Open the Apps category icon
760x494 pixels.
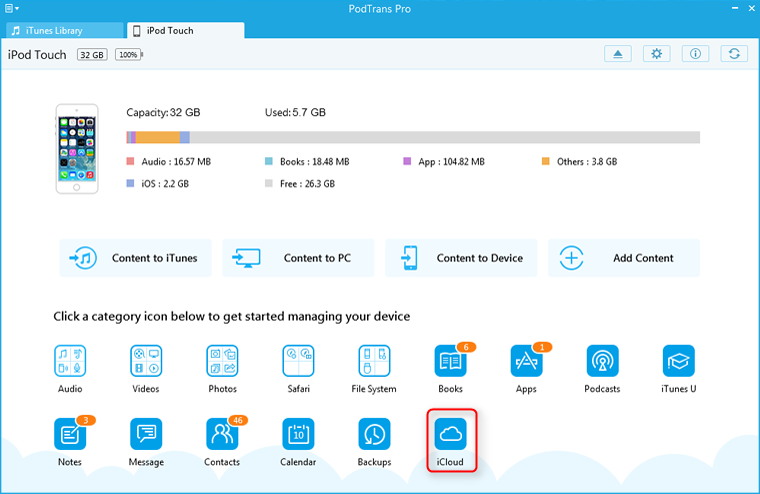click(x=526, y=361)
